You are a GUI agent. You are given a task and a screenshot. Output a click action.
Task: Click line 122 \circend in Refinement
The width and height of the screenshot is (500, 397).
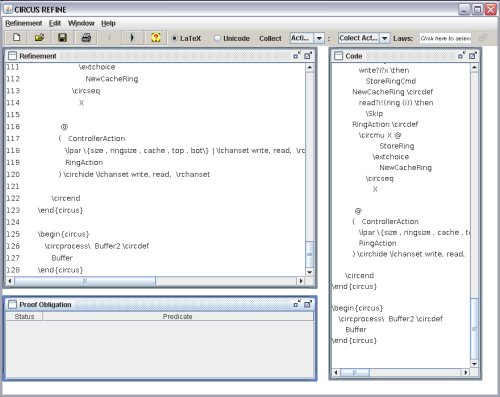(x=66, y=198)
